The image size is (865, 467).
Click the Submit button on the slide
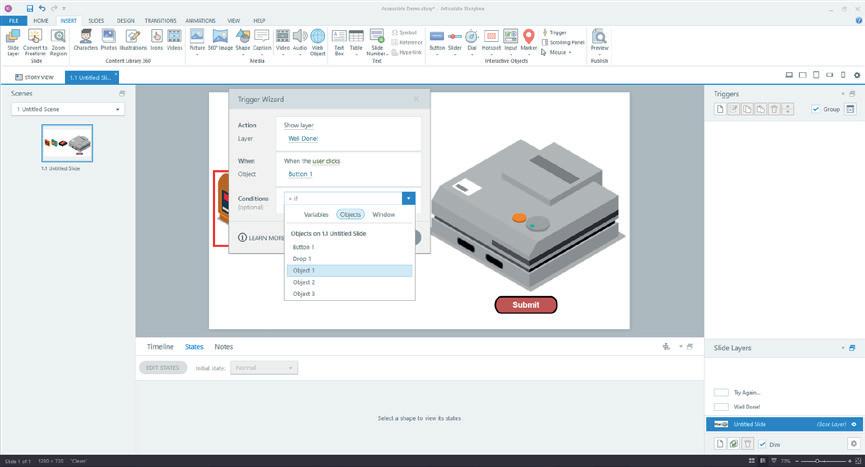click(526, 305)
